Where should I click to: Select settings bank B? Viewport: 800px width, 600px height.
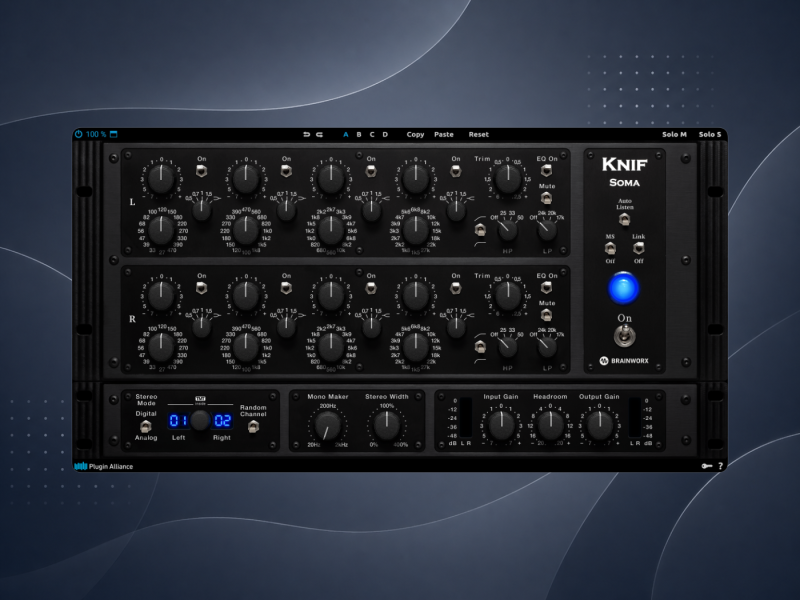click(x=359, y=135)
